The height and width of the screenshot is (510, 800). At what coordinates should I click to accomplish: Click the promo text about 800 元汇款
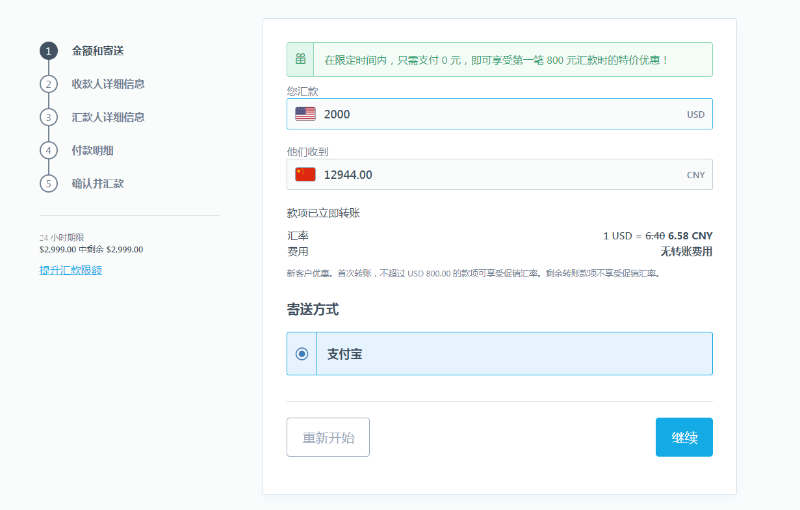(496, 60)
